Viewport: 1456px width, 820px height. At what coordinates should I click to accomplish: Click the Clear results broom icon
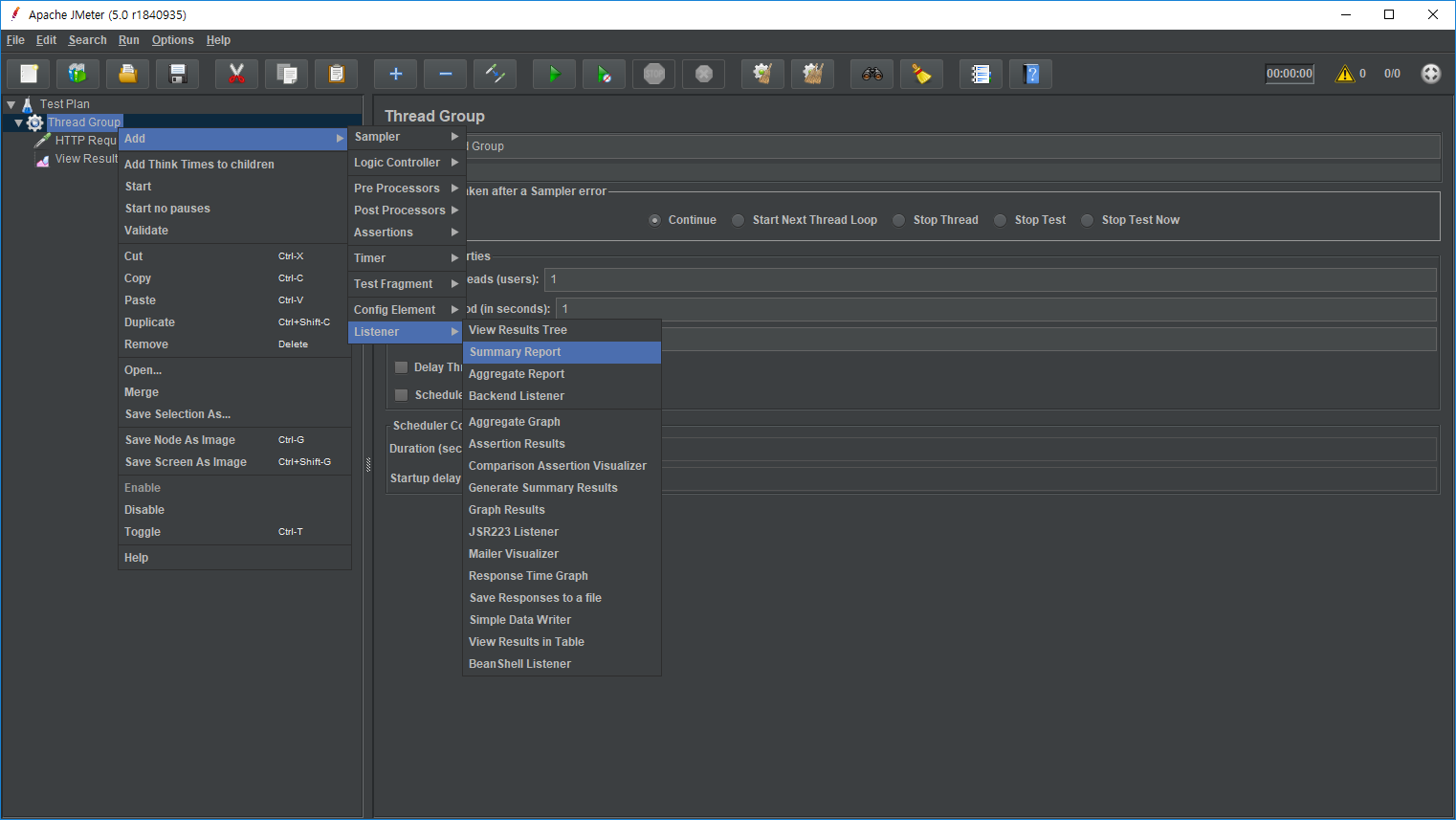tap(763, 74)
